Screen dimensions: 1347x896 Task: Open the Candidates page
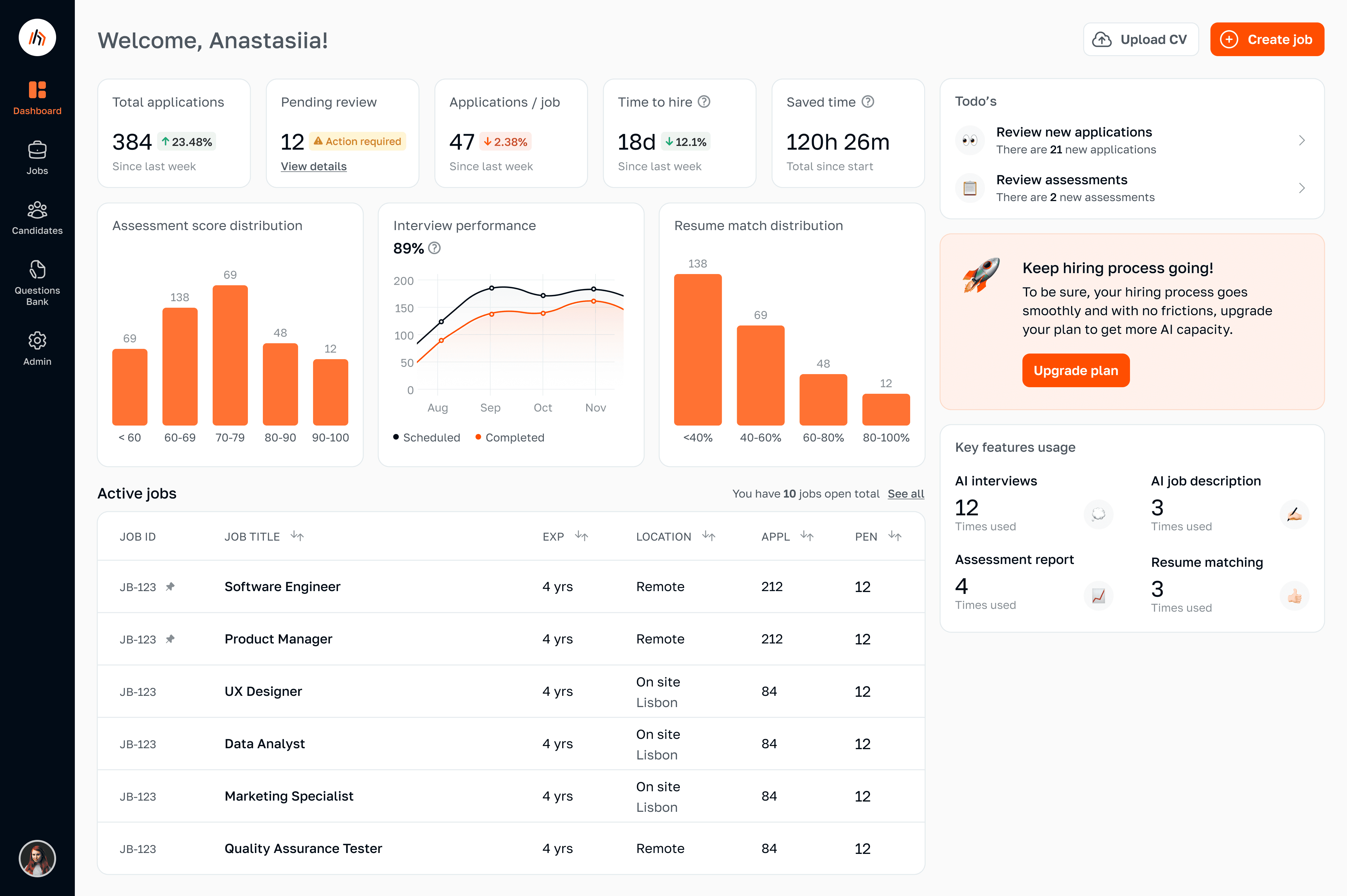(x=37, y=218)
